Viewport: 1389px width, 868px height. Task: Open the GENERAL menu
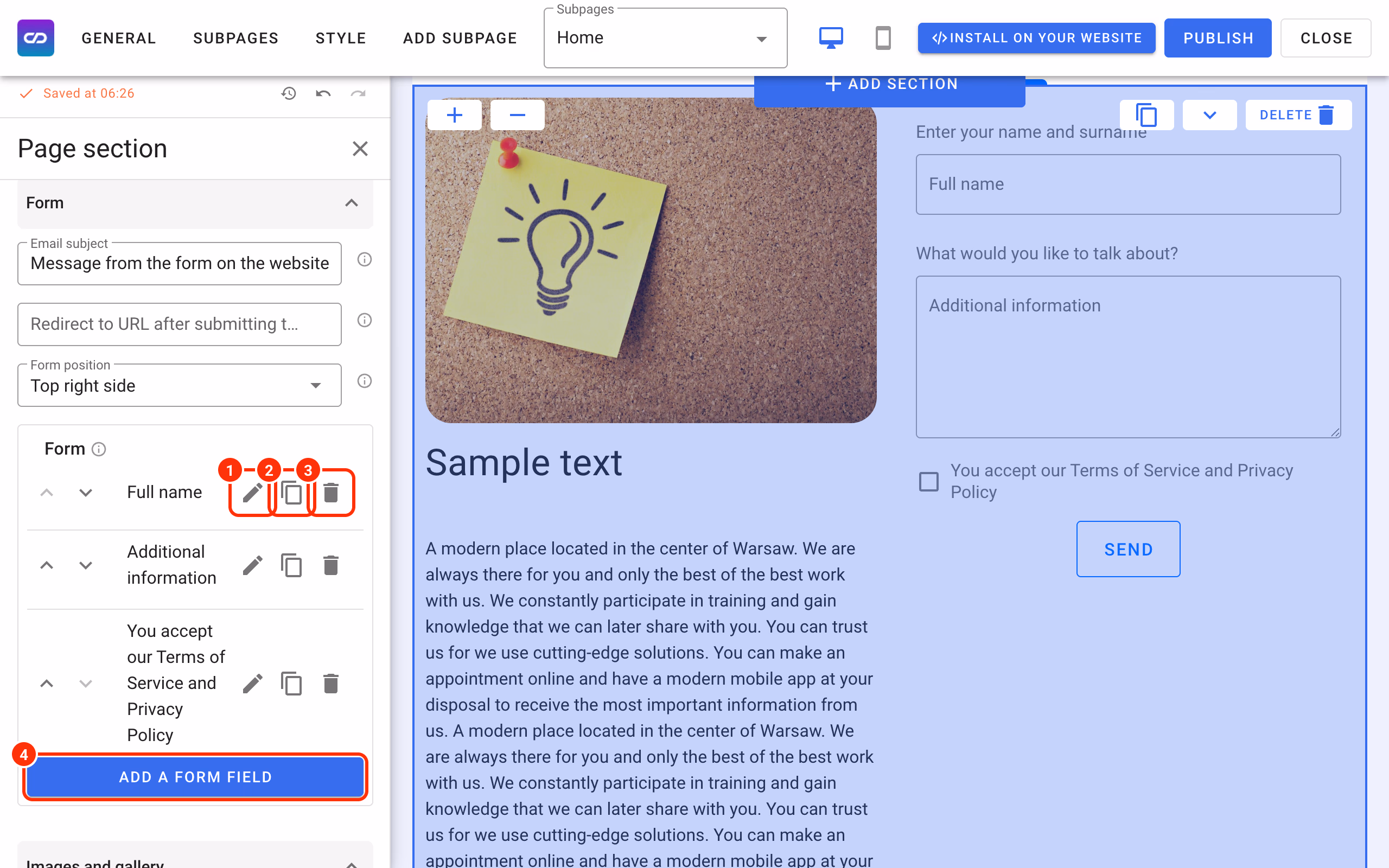(119, 38)
